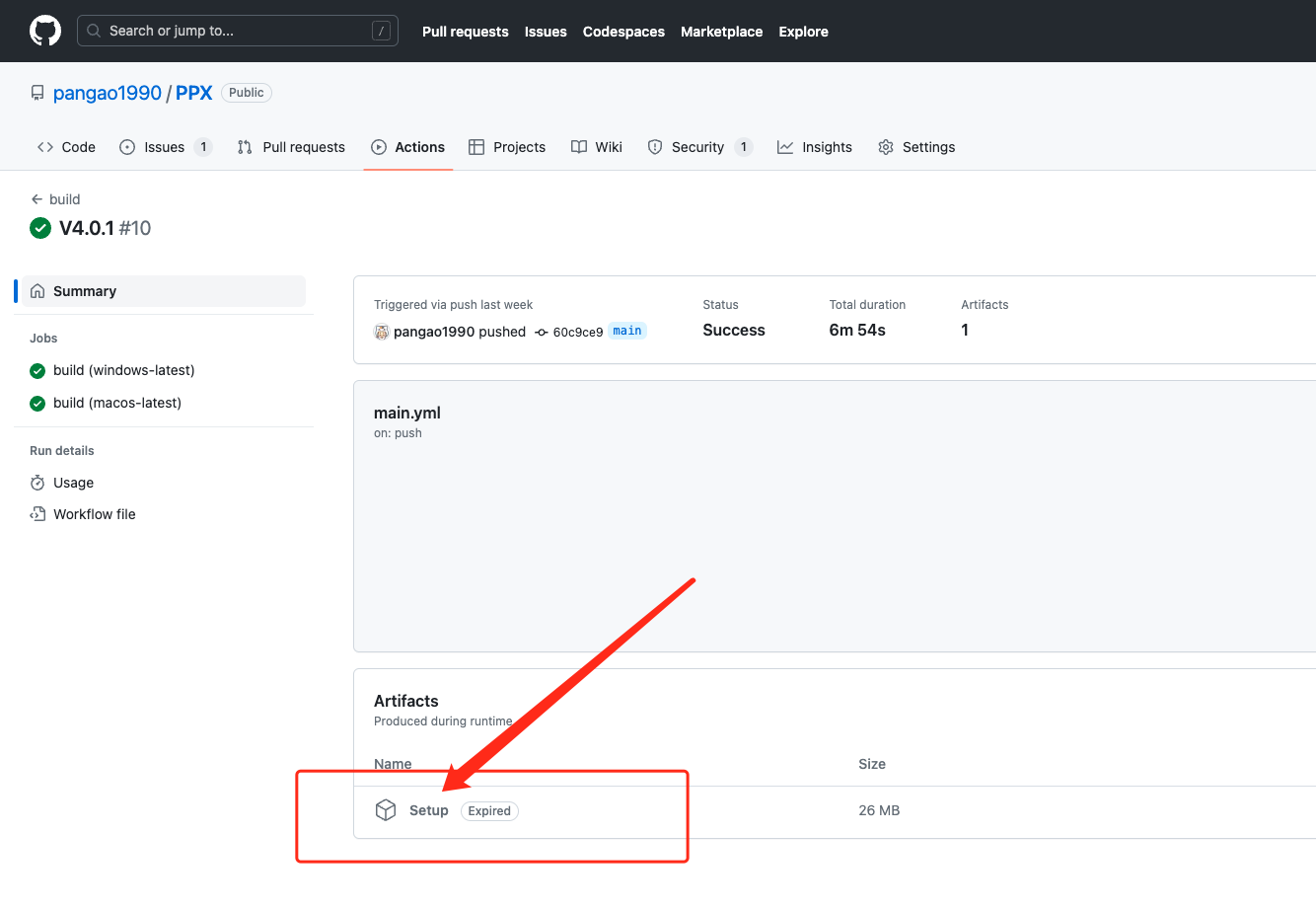Viewport: 1316px width, 909px height.
Task: Open the Projects tab
Action: point(507,147)
